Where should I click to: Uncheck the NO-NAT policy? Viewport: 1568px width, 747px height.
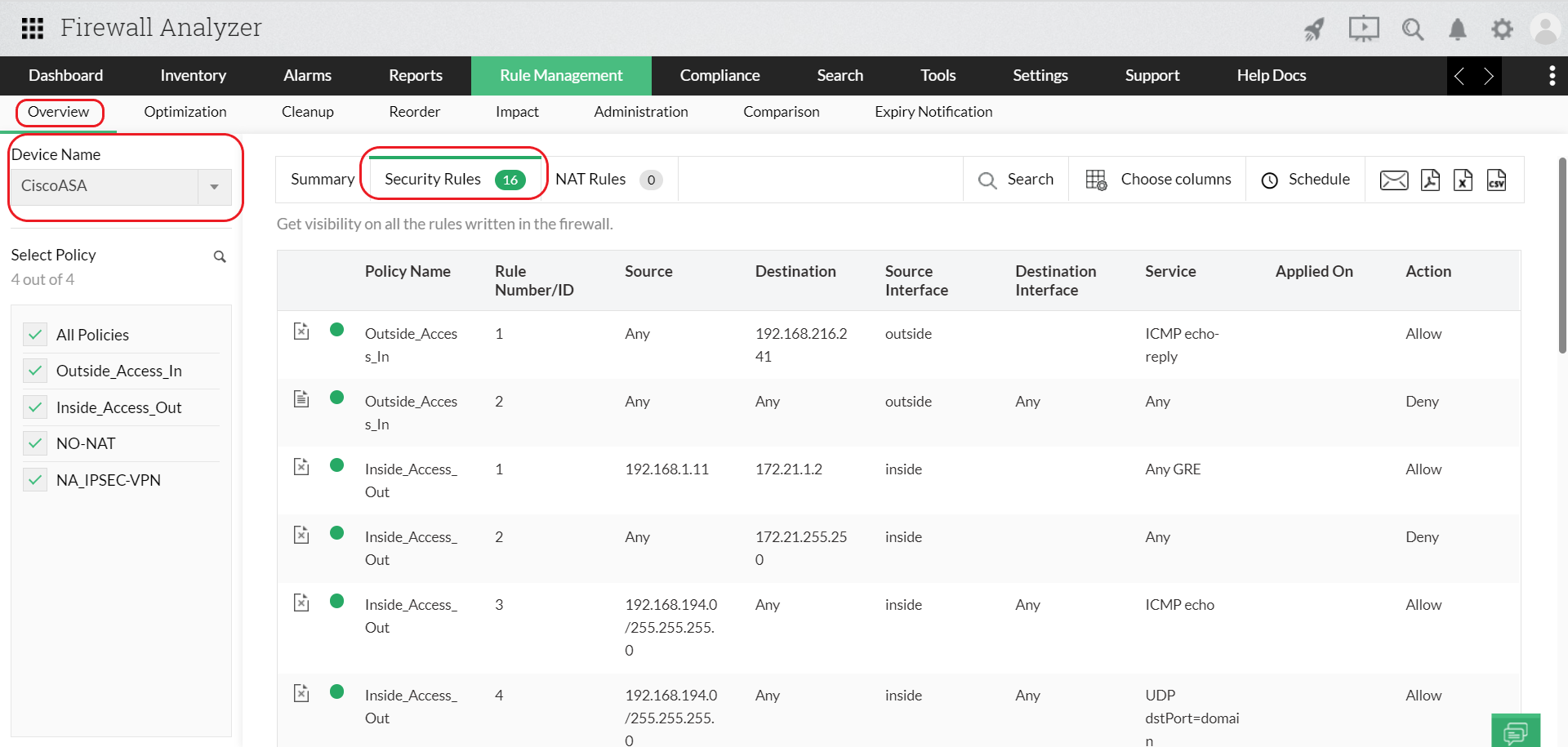(35, 443)
